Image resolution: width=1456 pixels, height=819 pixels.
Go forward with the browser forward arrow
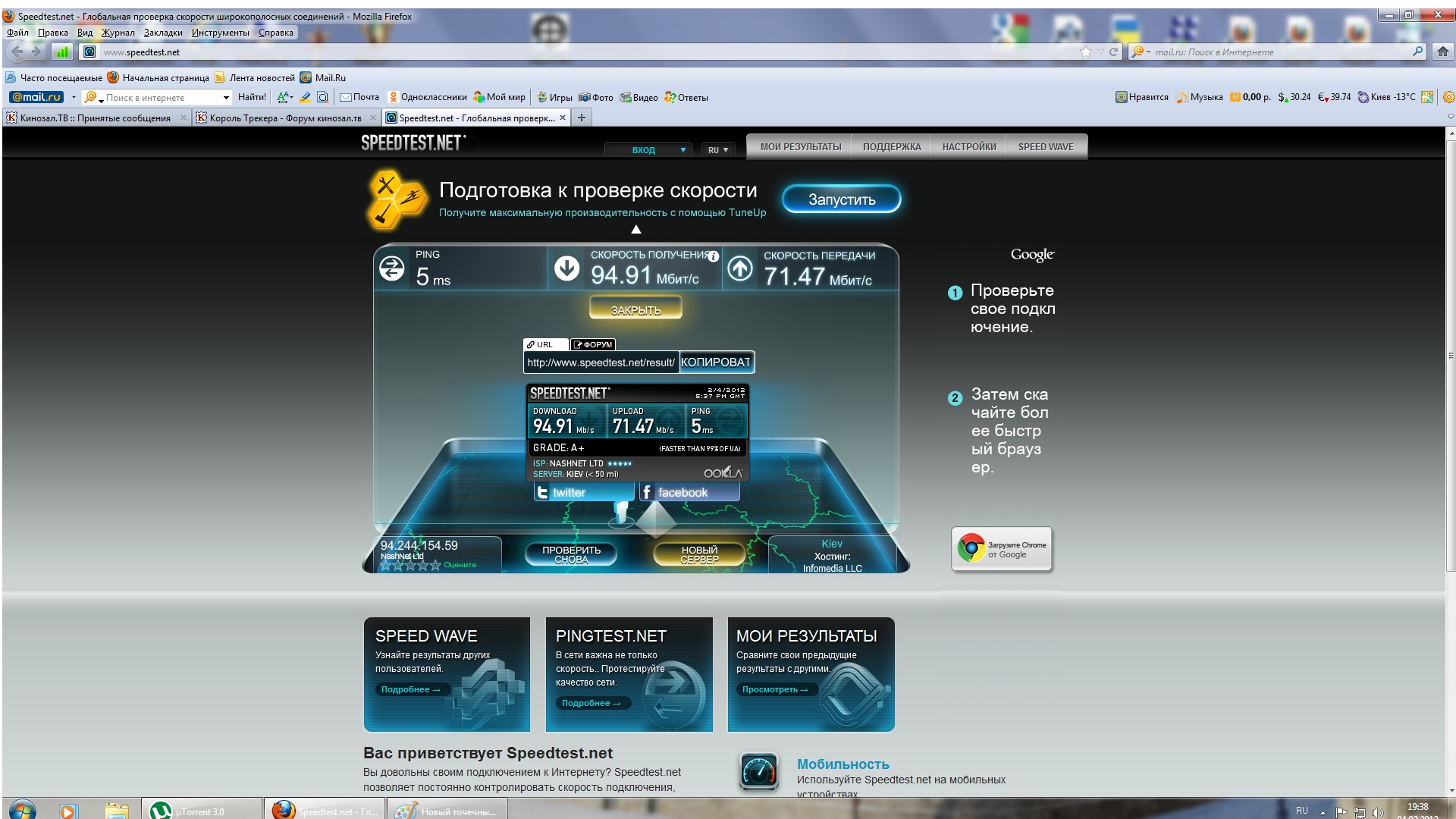tap(36, 52)
